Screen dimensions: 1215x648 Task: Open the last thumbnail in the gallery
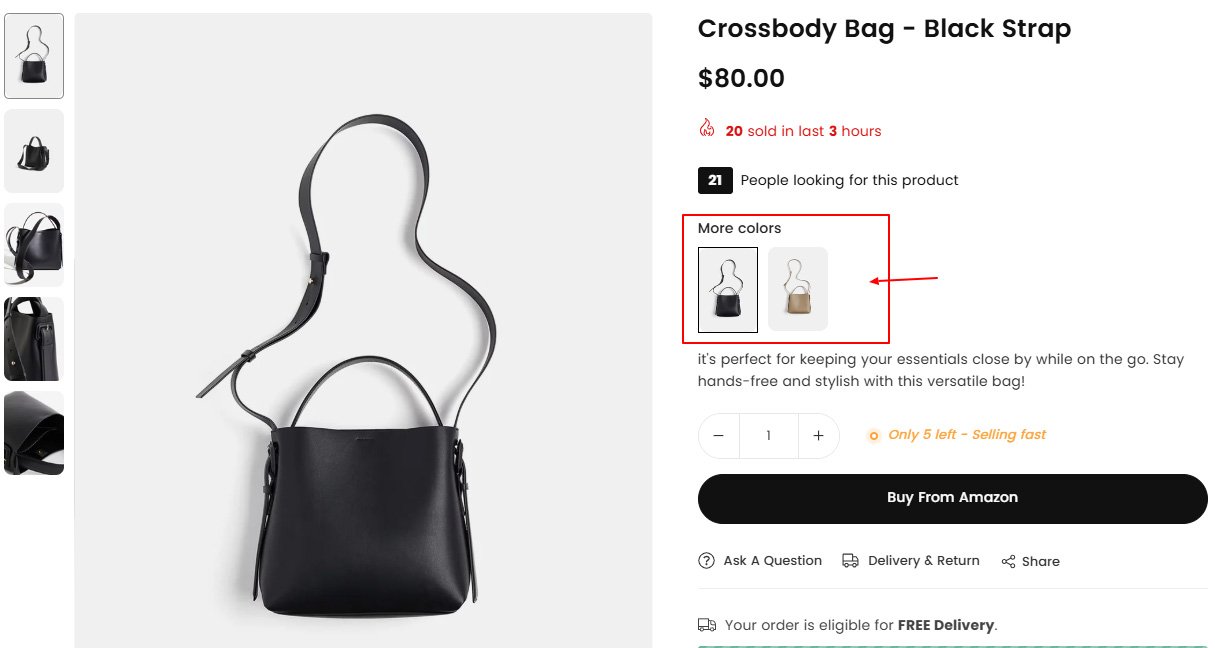coord(34,433)
